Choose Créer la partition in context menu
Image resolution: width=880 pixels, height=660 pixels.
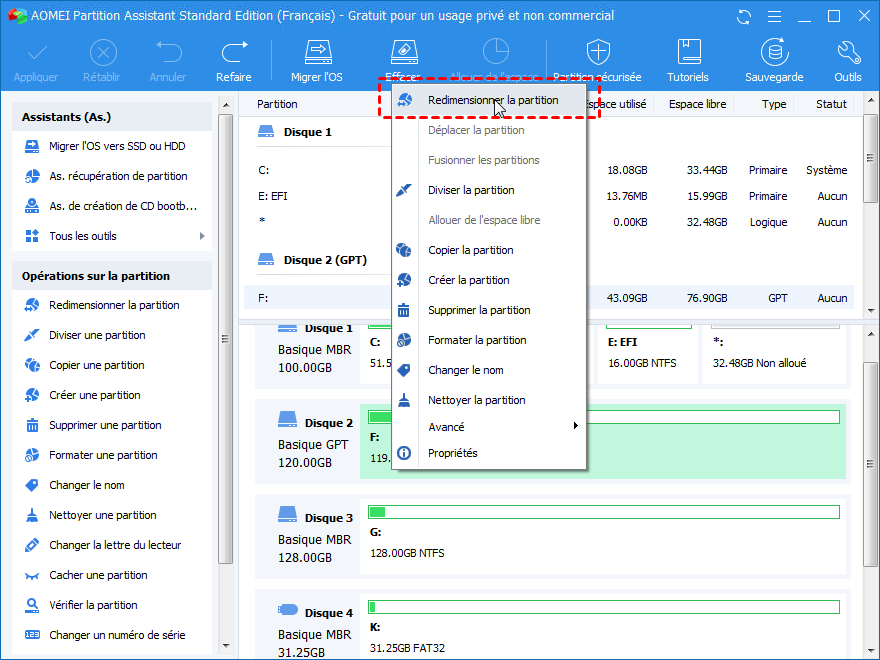pos(489,280)
